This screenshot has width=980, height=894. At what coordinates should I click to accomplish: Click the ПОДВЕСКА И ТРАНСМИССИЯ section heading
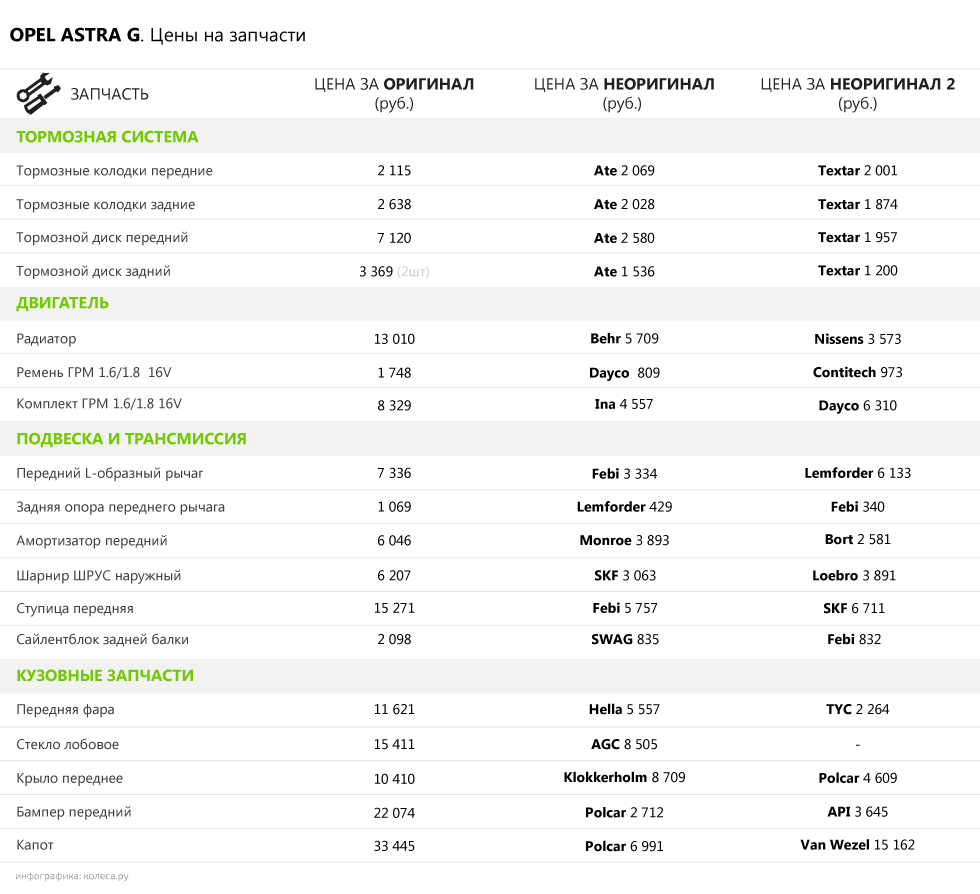131,439
